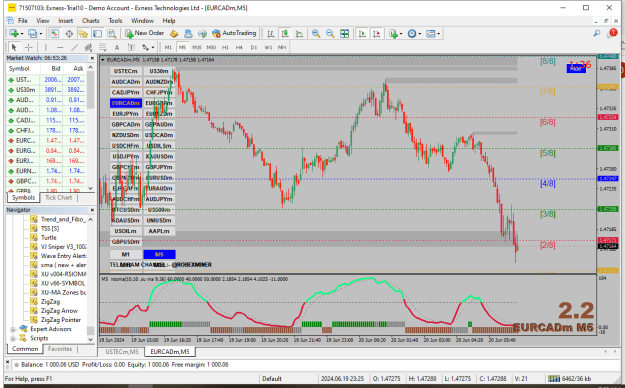The width and height of the screenshot is (625, 388).
Task: Click the XAUUSDm symbol button on chart
Action: click(159, 156)
